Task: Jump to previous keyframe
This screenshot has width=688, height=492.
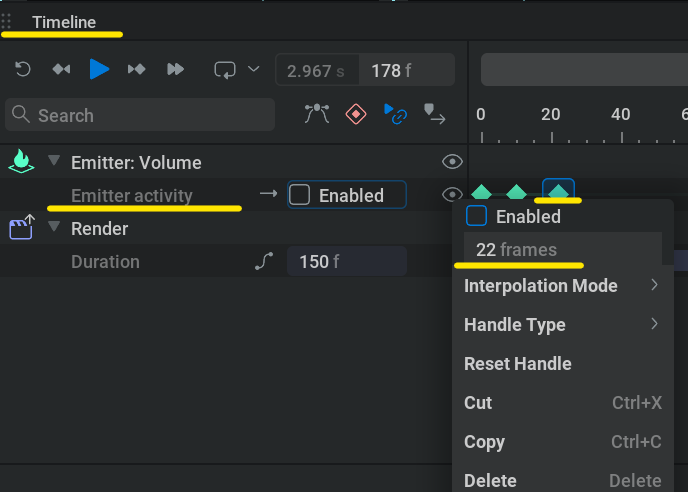Action: pos(61,69)
